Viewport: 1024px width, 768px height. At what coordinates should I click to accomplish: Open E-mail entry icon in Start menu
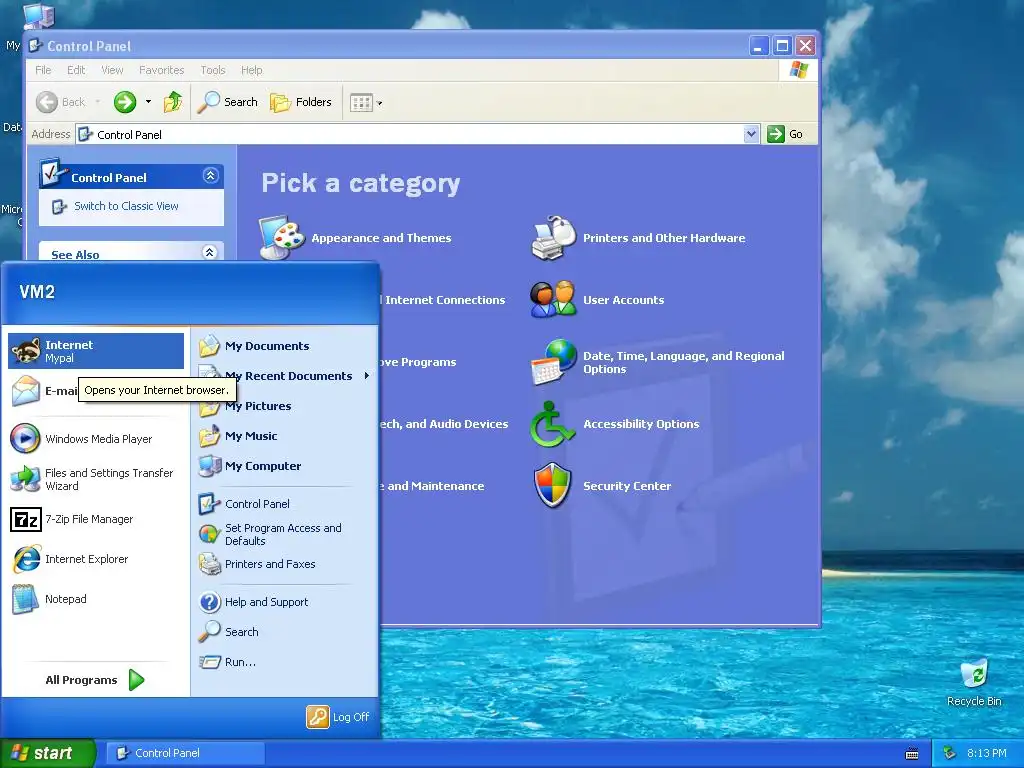pyautogui.click(x=26, y=391)
